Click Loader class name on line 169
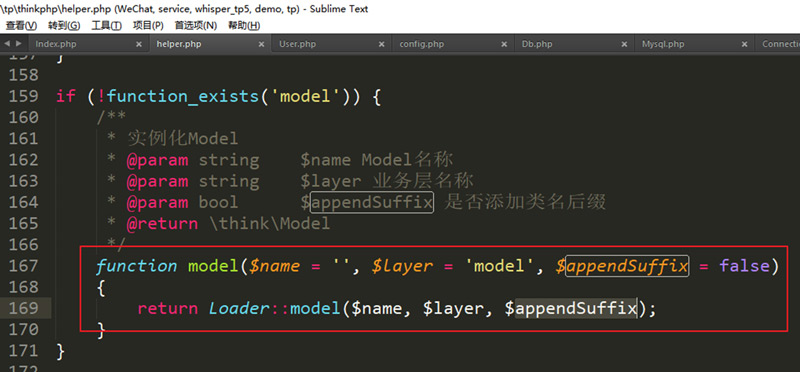 pyautogui.click(x=239, y=308)
